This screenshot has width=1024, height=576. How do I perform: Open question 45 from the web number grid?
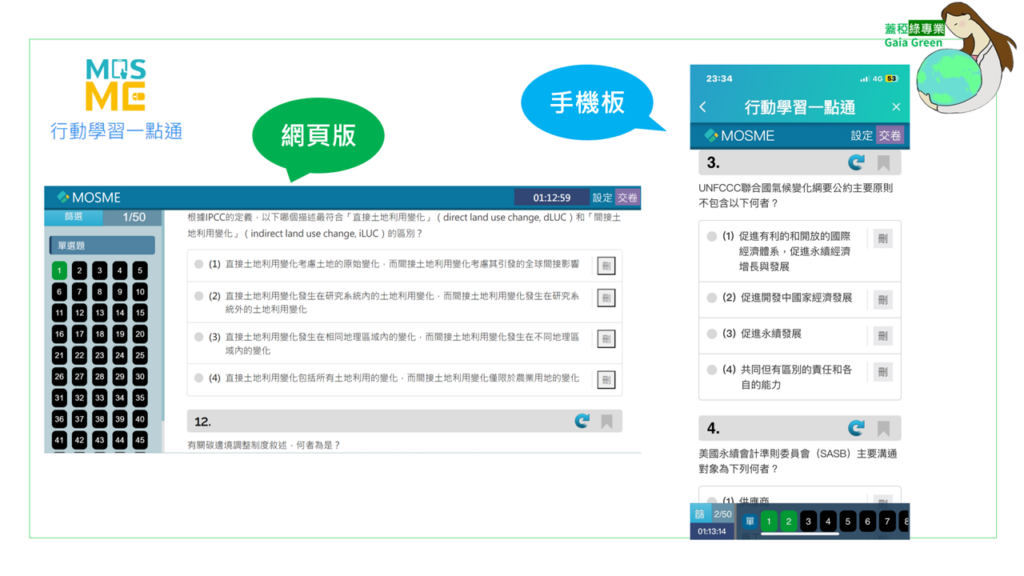pyautogui.click(x=140, y=440)
